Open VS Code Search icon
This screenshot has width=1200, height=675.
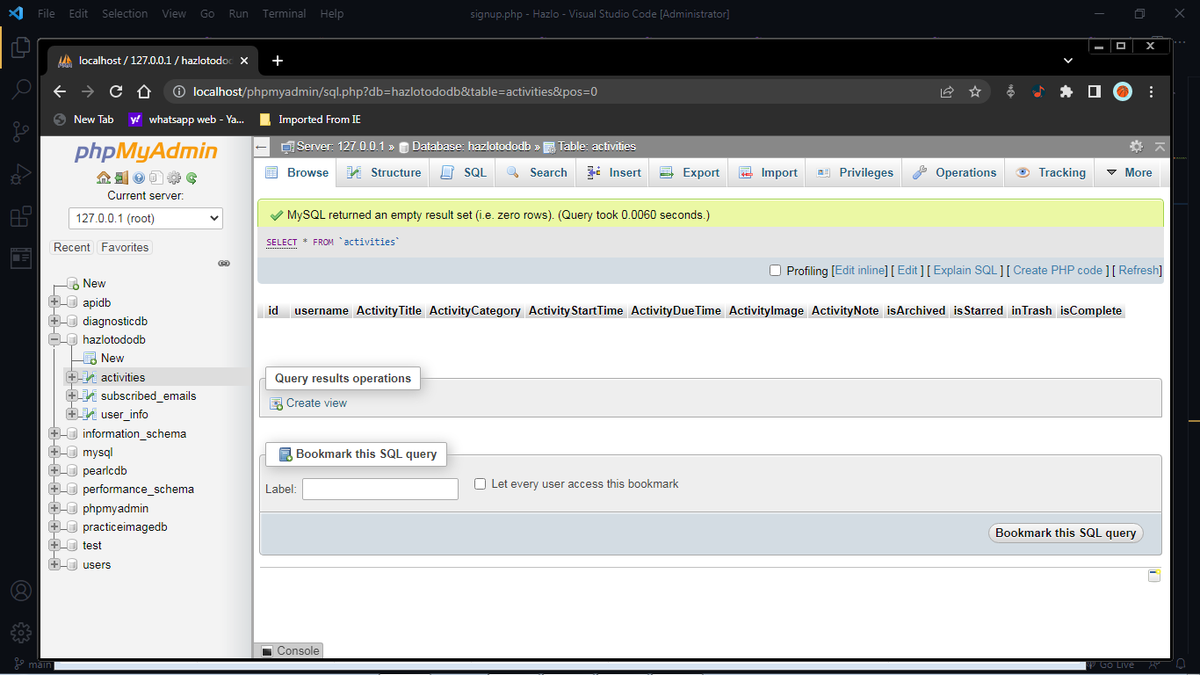click(20, 89)
